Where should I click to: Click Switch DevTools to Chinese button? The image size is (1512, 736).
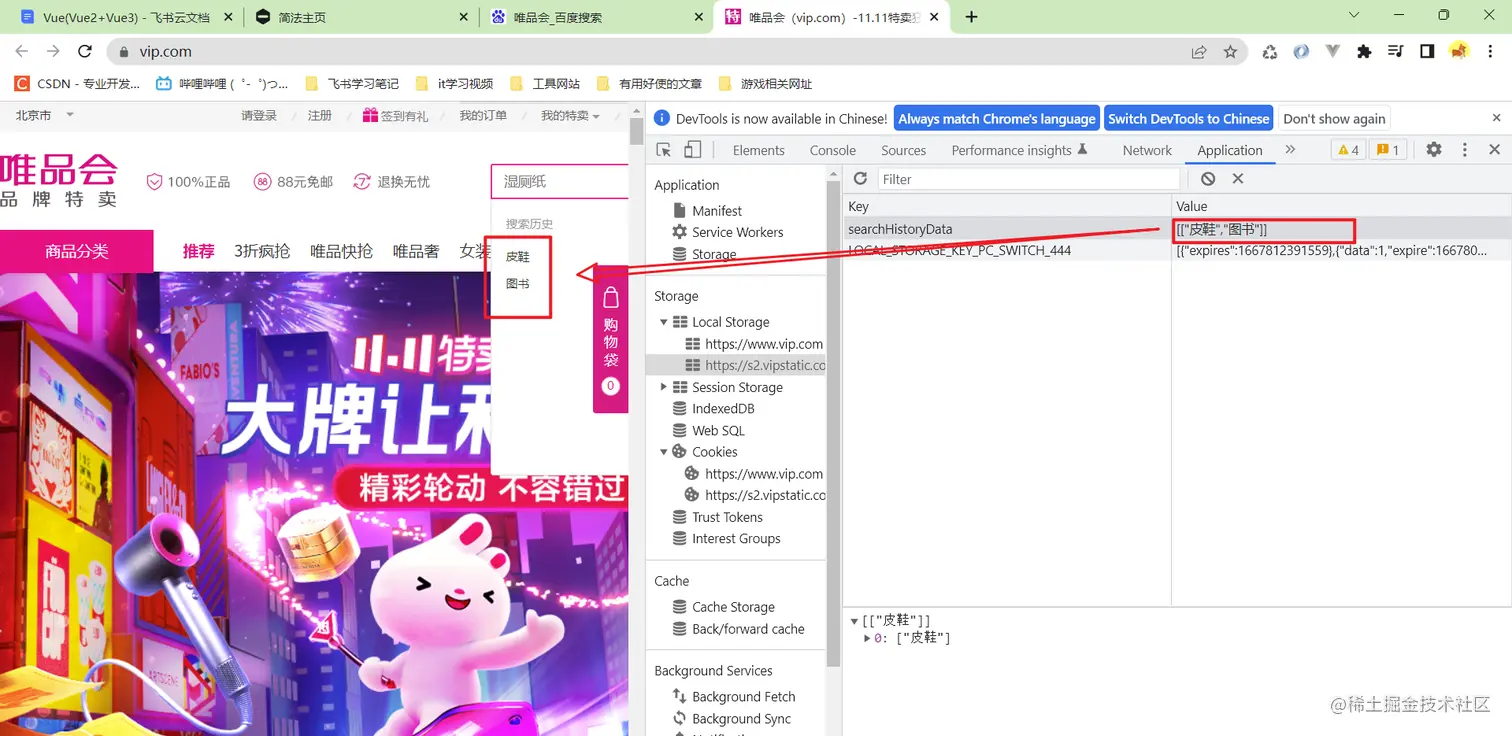[1188, 118]
